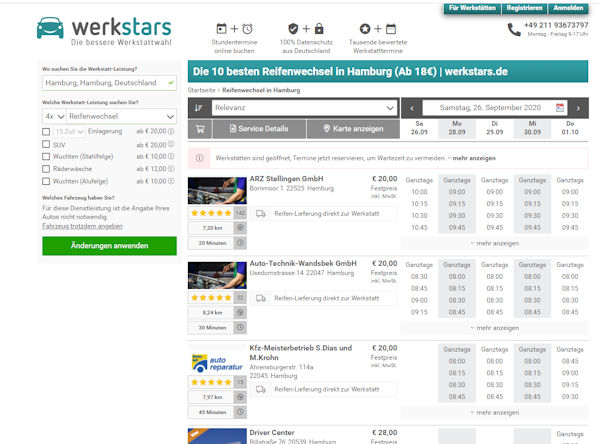Open Driver Center listing title
600x444 pixels.
pyautogui.click(x=272, y=433)
